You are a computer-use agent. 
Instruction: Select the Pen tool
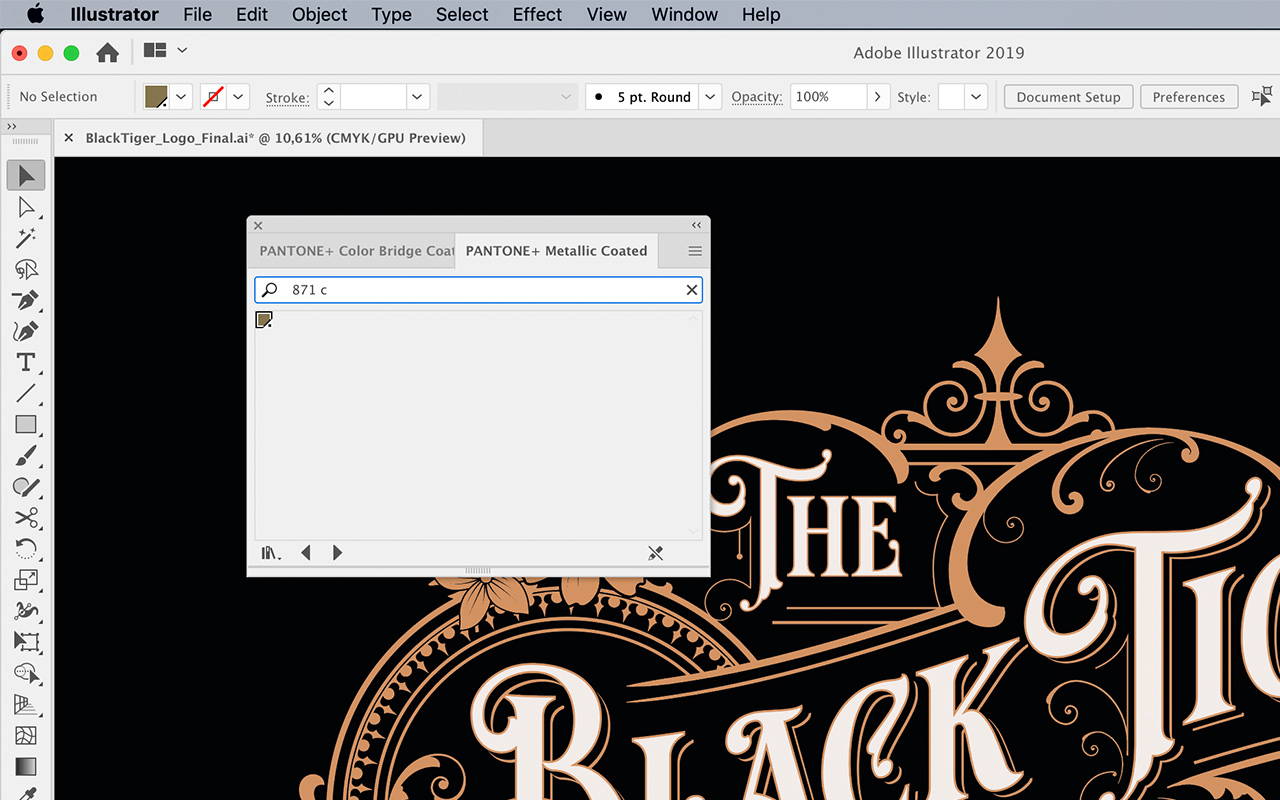tap(26, 300)
